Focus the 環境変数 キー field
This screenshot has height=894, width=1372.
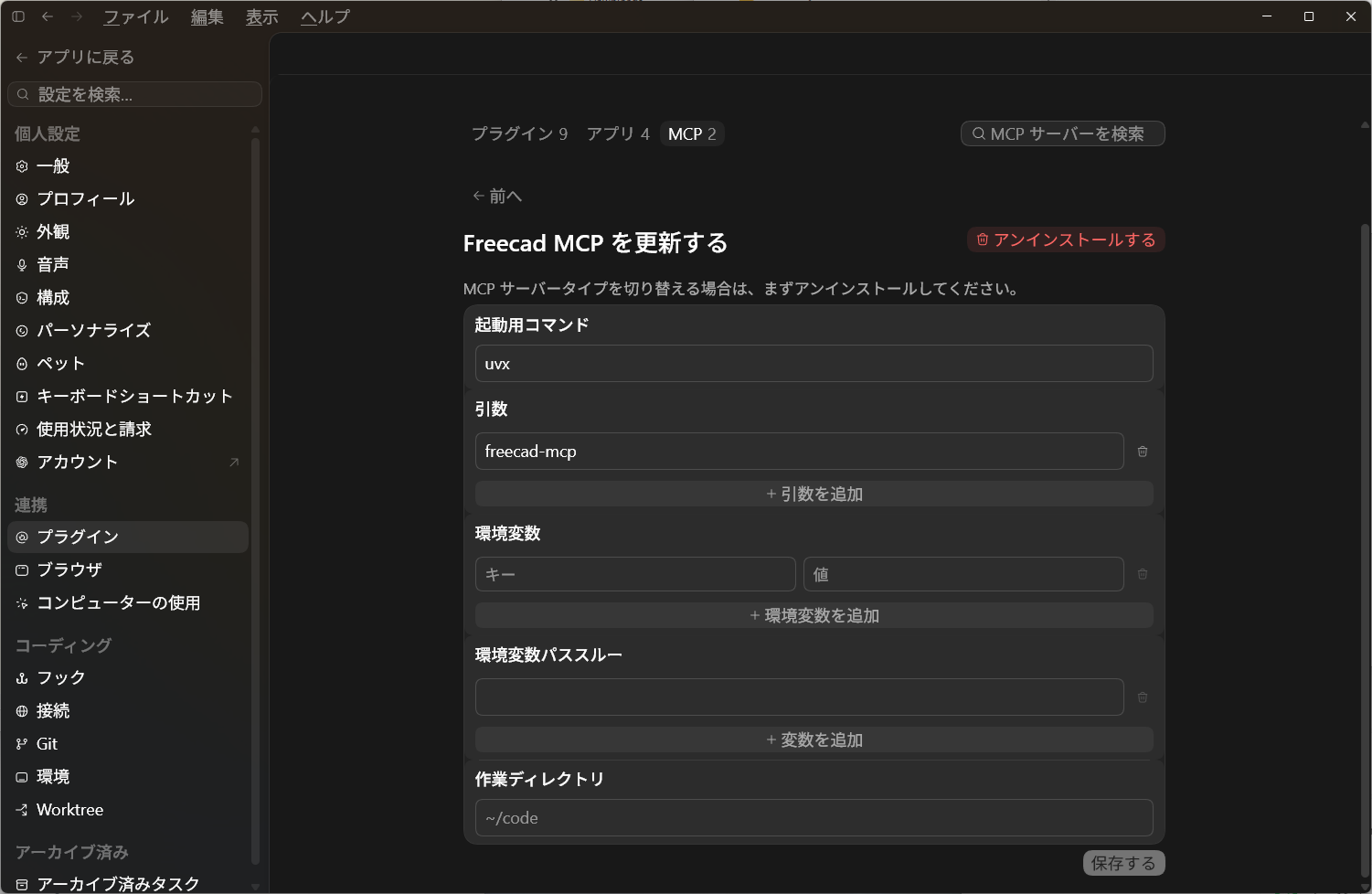(x=635, y=574)
